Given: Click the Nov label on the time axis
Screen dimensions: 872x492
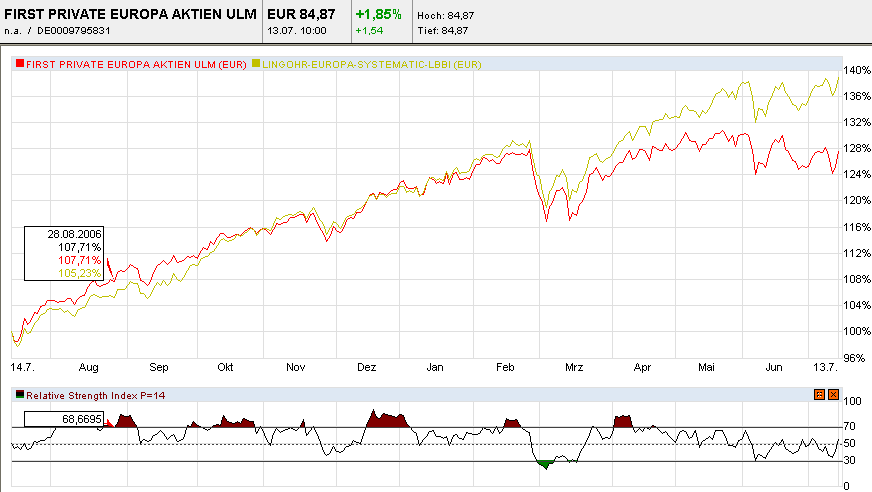Looking at the screenshot, I should 295,367.
